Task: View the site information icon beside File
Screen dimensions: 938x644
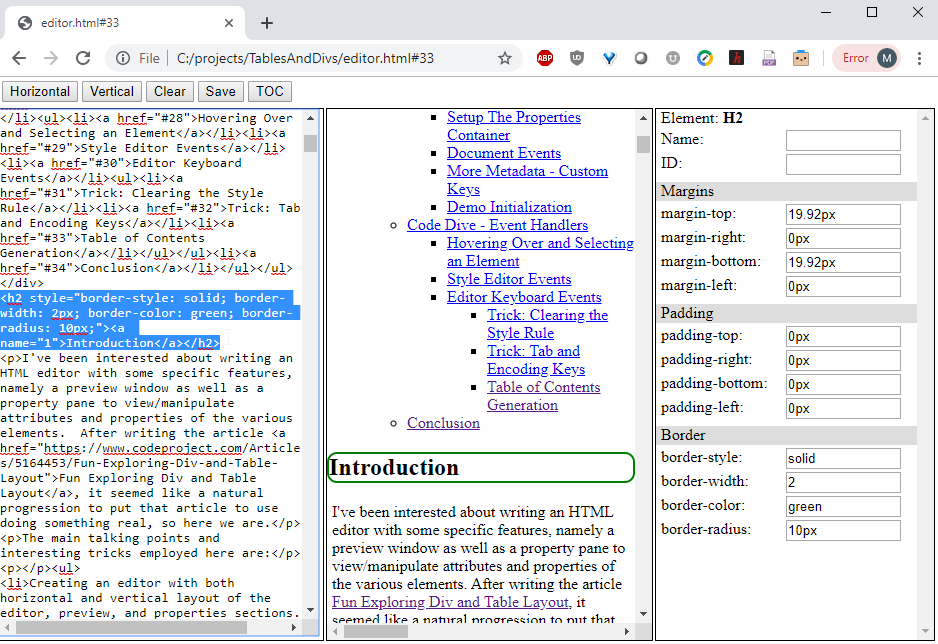Action: click(123, 58)
